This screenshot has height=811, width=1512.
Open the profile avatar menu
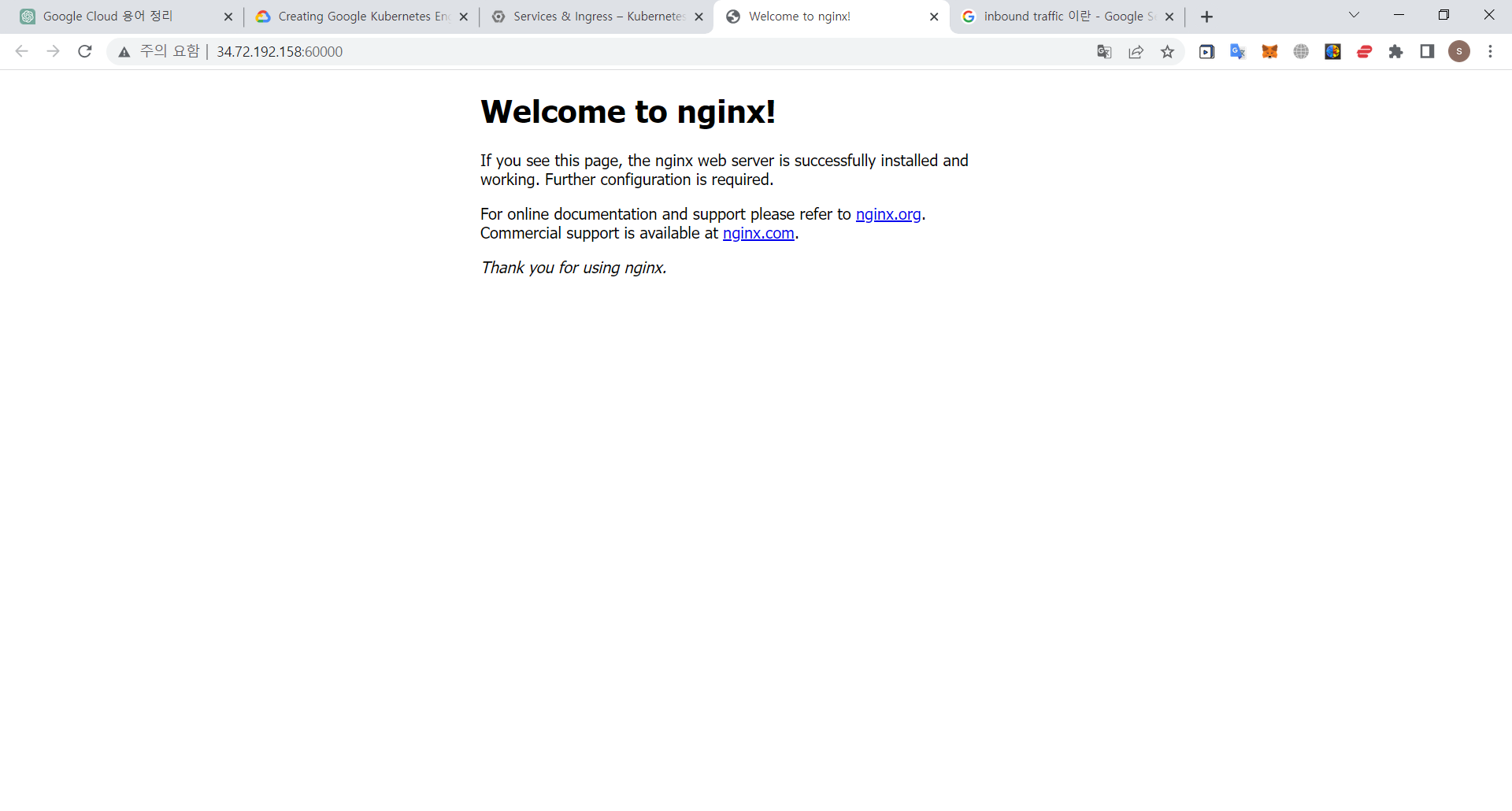[1459, 51]
